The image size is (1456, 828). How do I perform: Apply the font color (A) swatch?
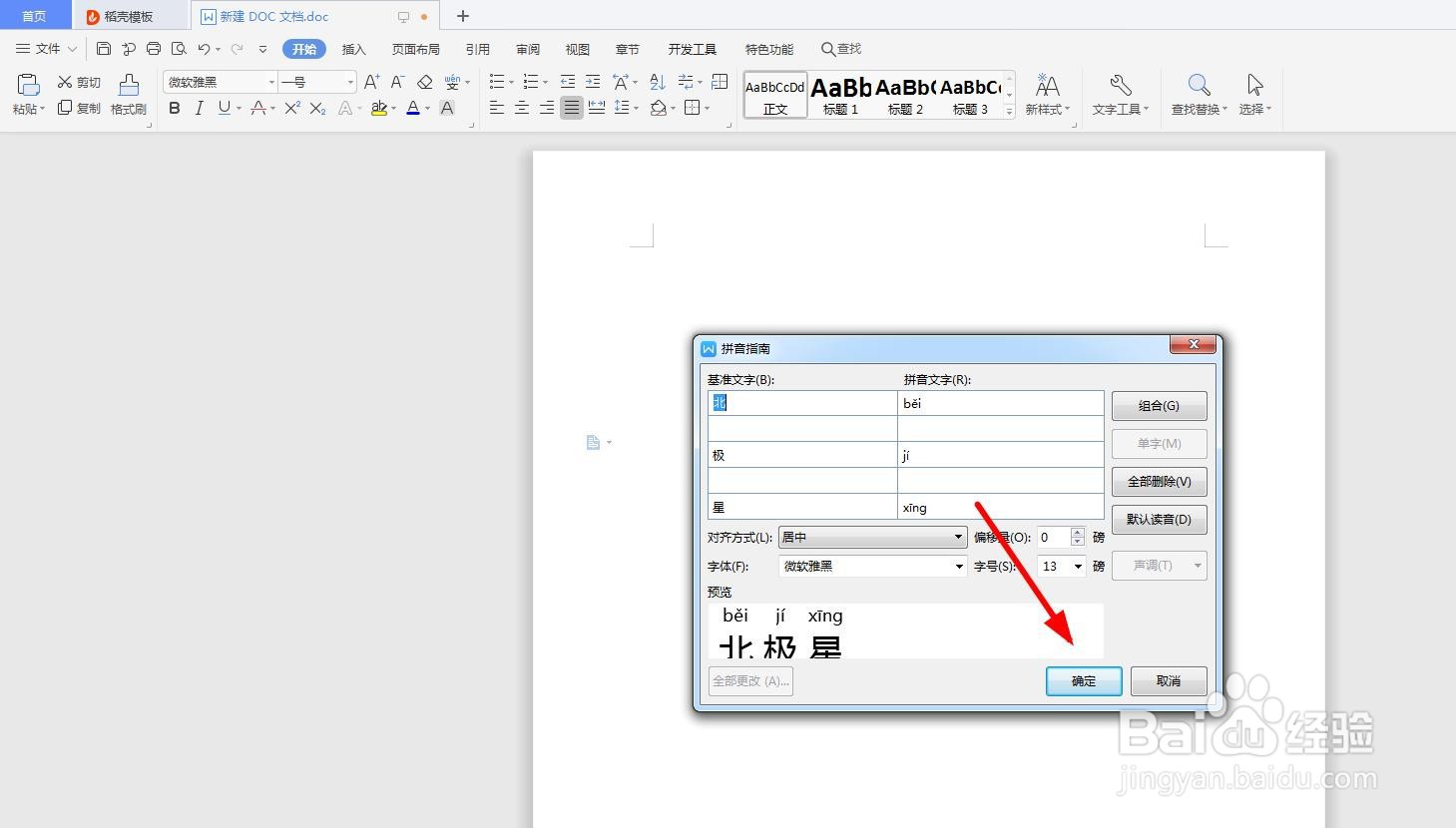413,108
